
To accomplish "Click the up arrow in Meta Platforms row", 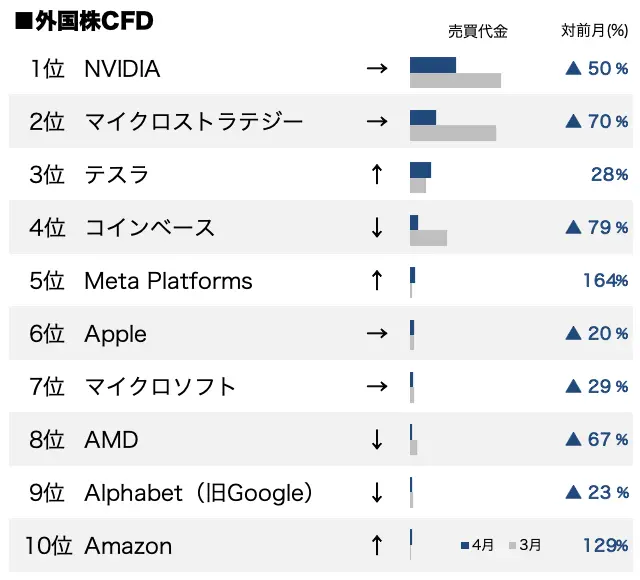I will click(x=376, y=280).
